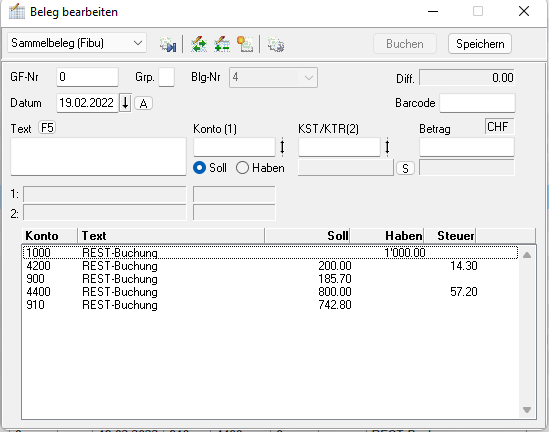Click the Beleg bearbeiten window title icon
Image resolution: width=549 pixels, height=432 pixels.
[x=17, y=12]
